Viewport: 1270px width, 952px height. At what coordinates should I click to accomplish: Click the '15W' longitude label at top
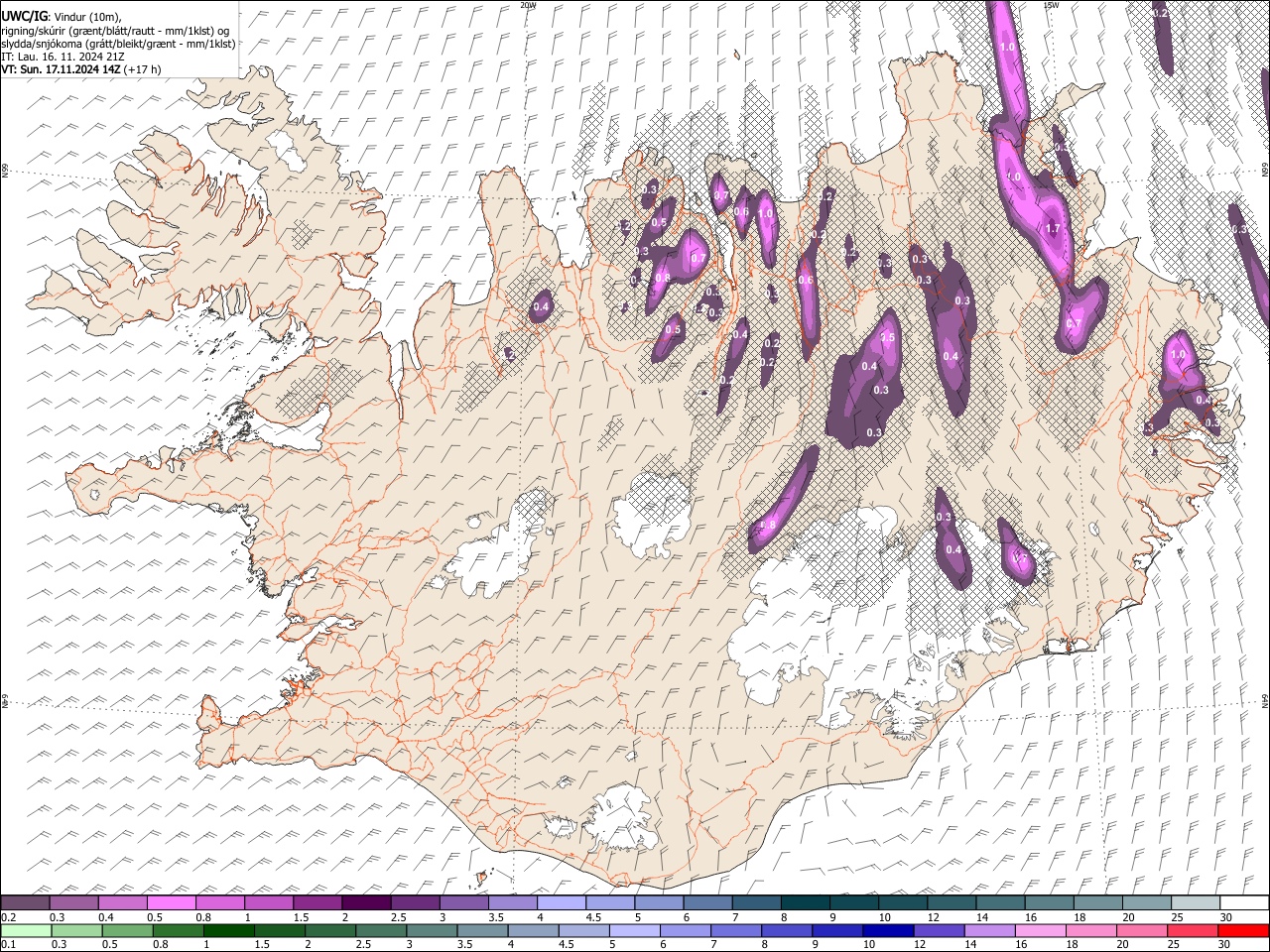1051,5
